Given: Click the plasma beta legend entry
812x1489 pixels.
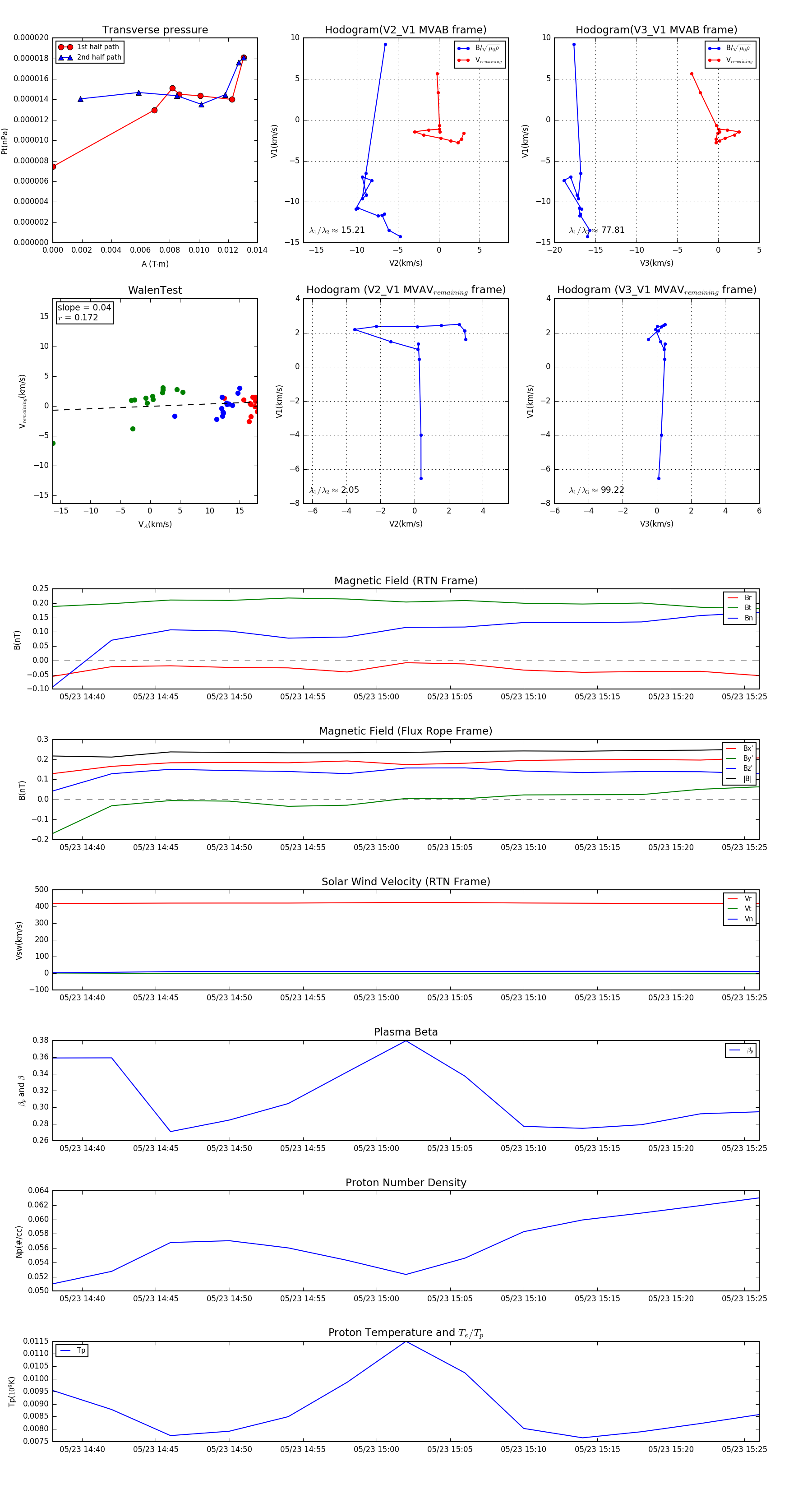Looking at the screenshot, I should 741,1050.
